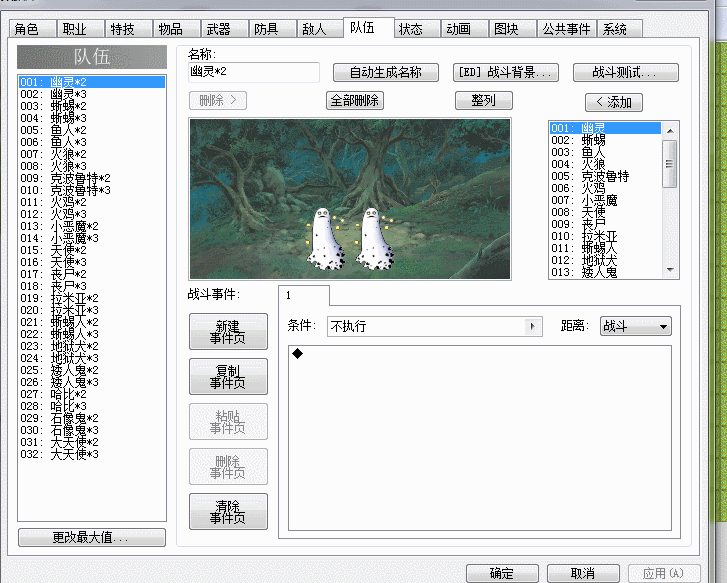Confirm with the 确定 button
727x583 pixels.
point(502,573)
